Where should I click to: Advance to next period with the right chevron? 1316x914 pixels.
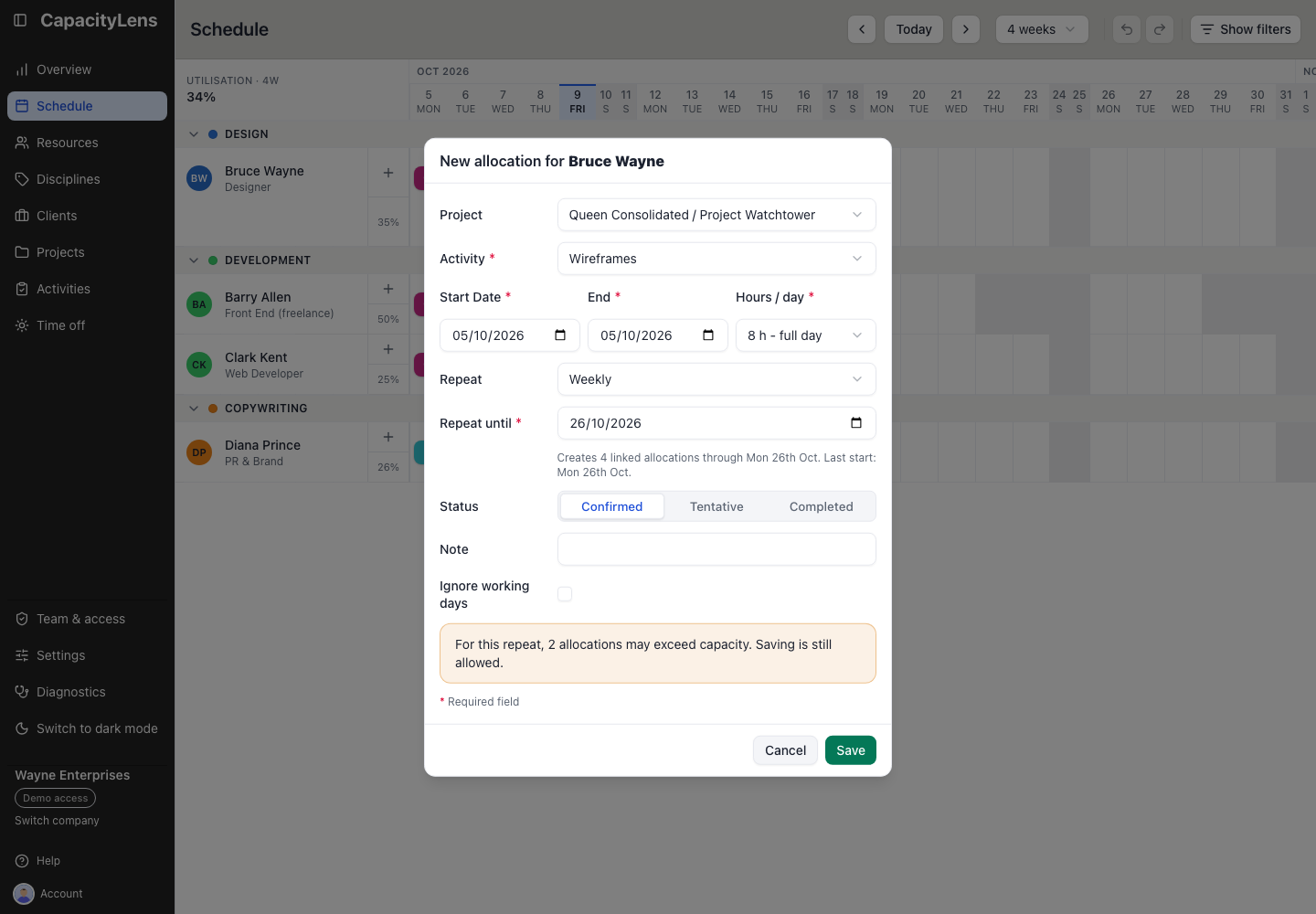[x=966, y=29]
